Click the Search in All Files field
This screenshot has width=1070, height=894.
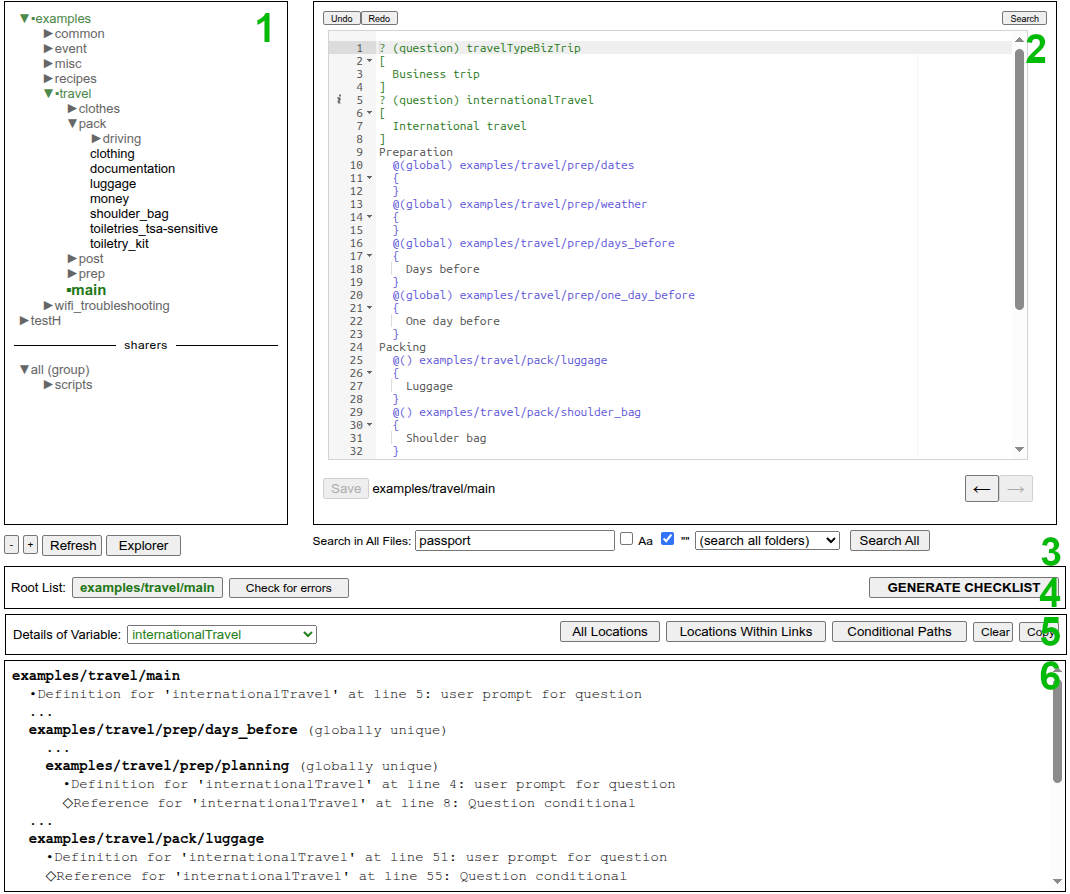click(x=514, y=540)
